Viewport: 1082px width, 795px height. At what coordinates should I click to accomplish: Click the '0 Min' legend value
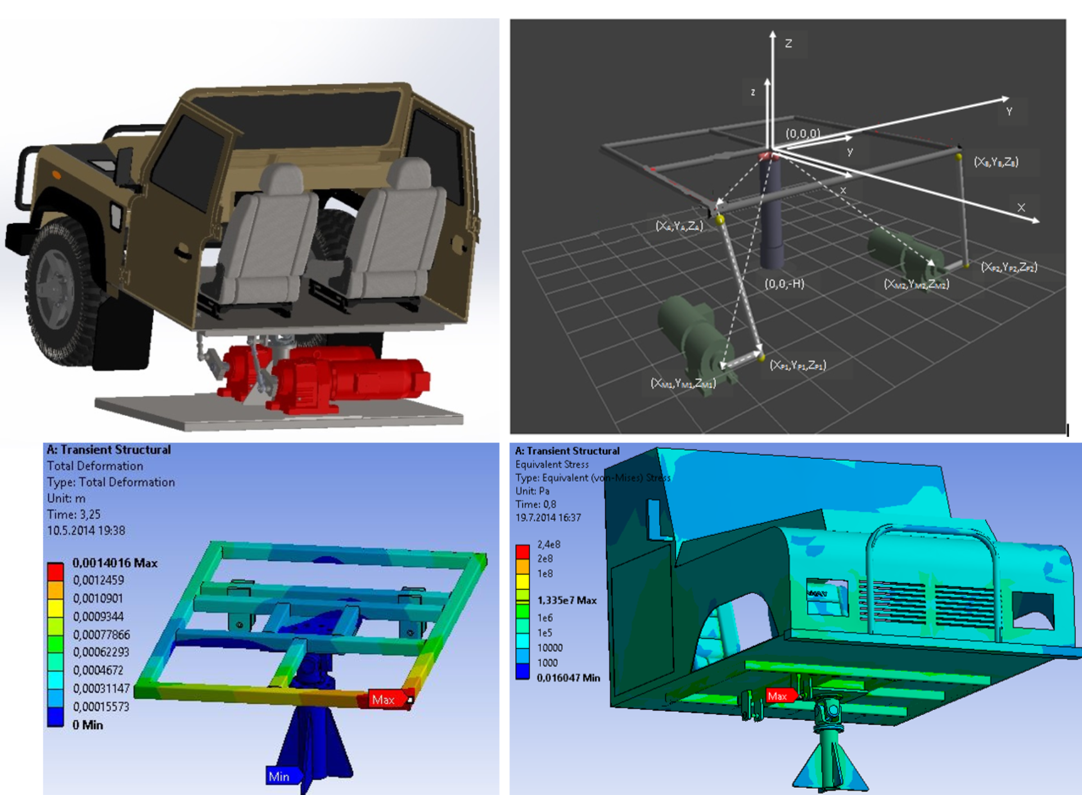click(88, 725)
